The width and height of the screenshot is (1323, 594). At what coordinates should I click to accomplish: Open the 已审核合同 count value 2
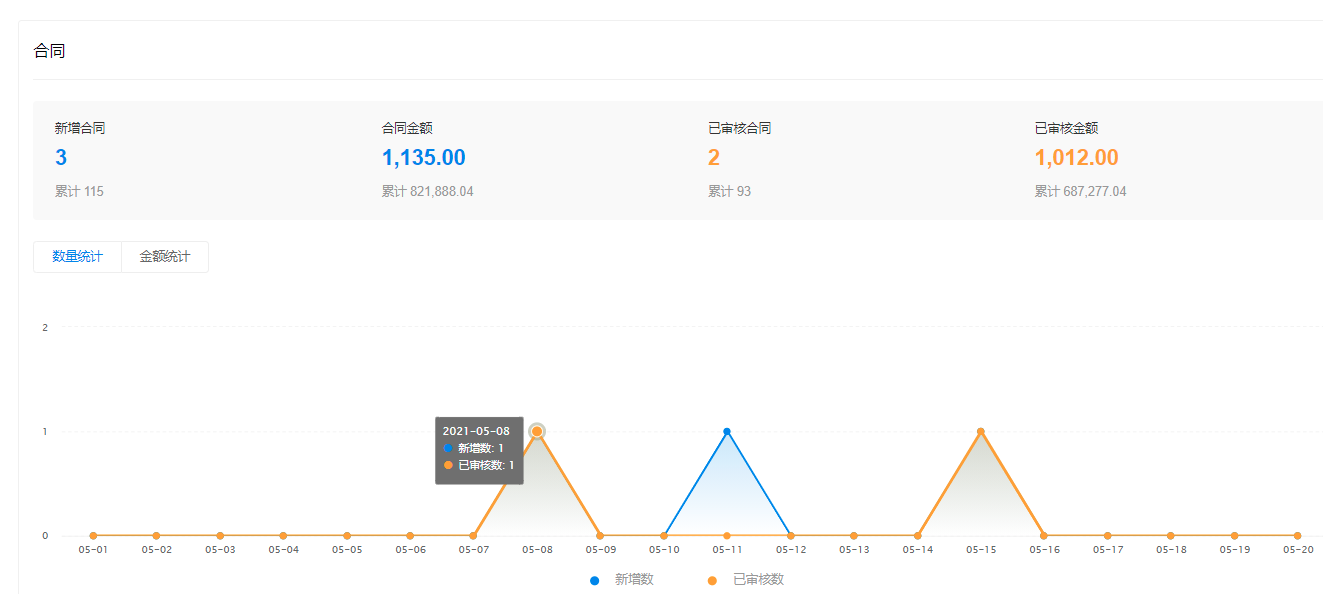click(x=714, y=158)
